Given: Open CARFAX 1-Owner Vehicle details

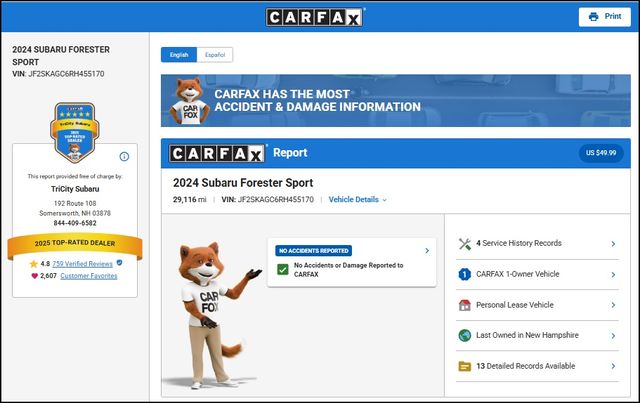Looking at the screenshot, I should point(518,274).
